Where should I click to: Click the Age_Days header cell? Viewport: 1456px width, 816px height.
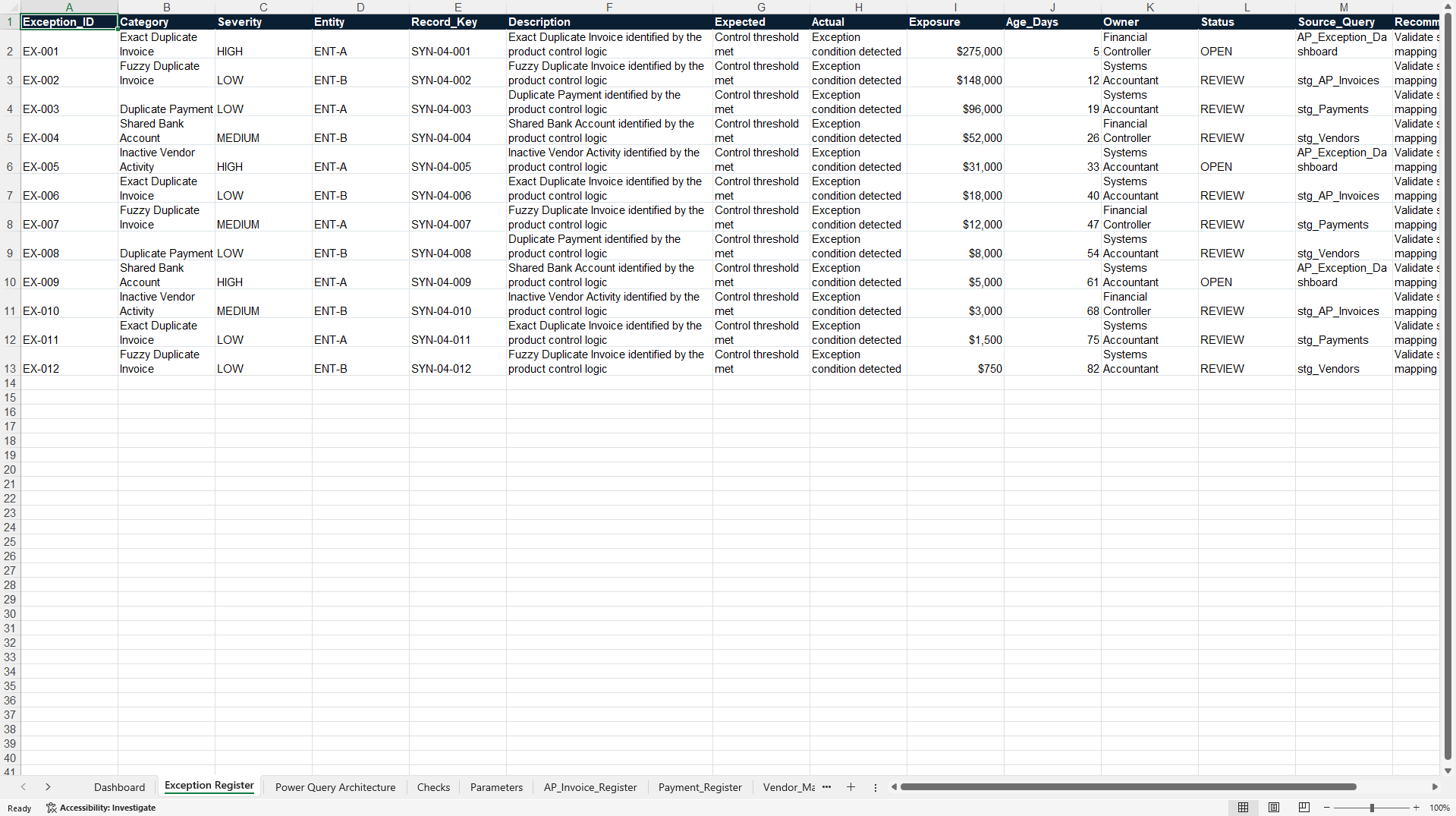click(1052, 22)
